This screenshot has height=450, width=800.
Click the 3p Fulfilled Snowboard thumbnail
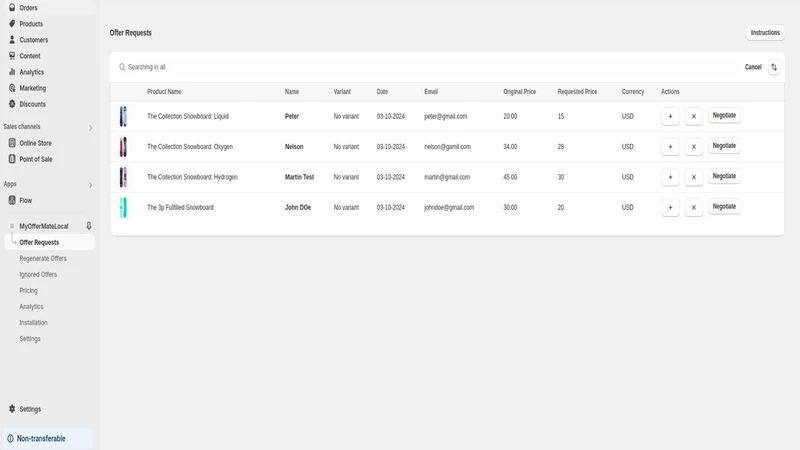click(123, 207)
